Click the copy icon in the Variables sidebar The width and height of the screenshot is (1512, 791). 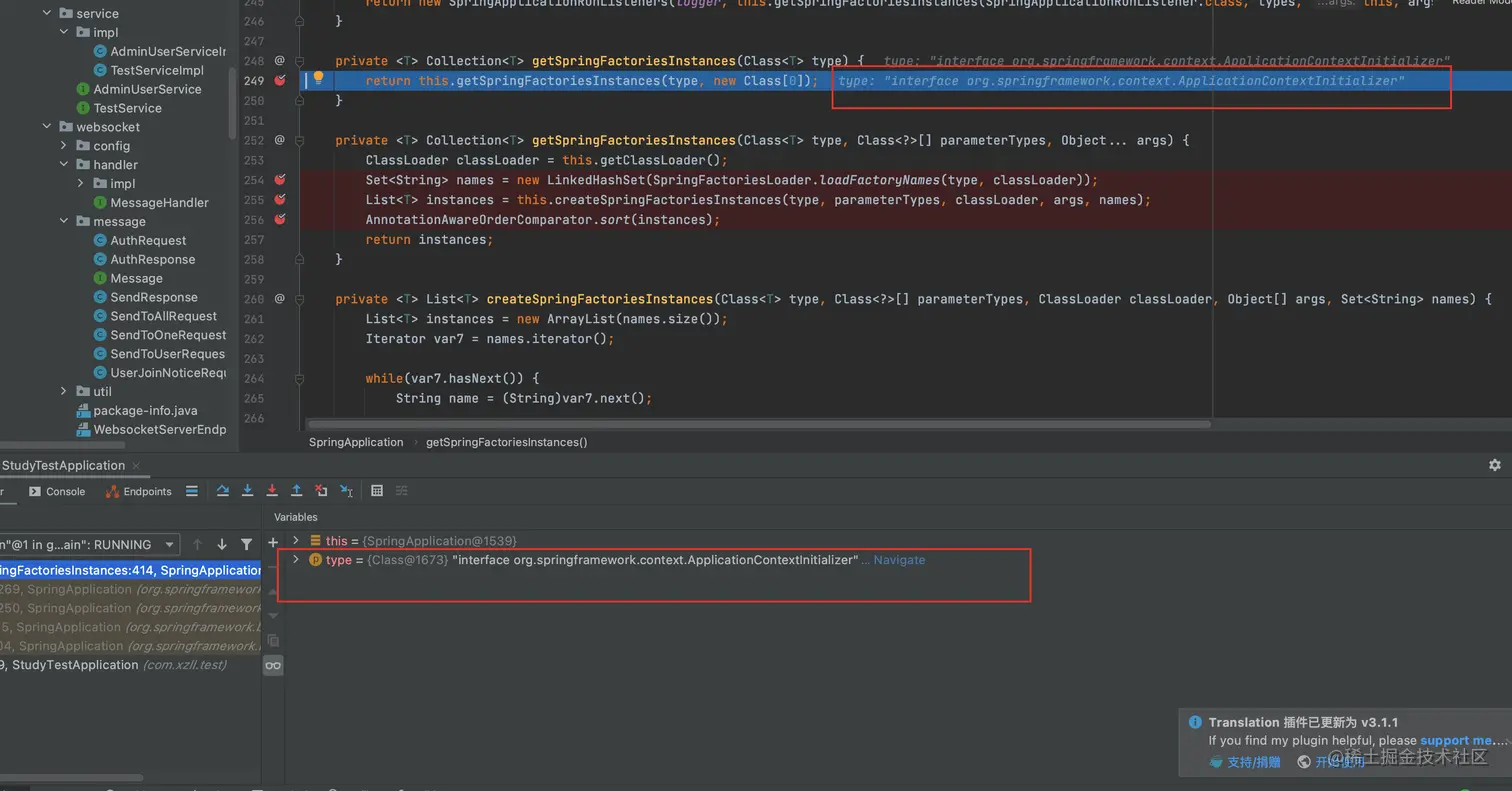click(273, 640)
